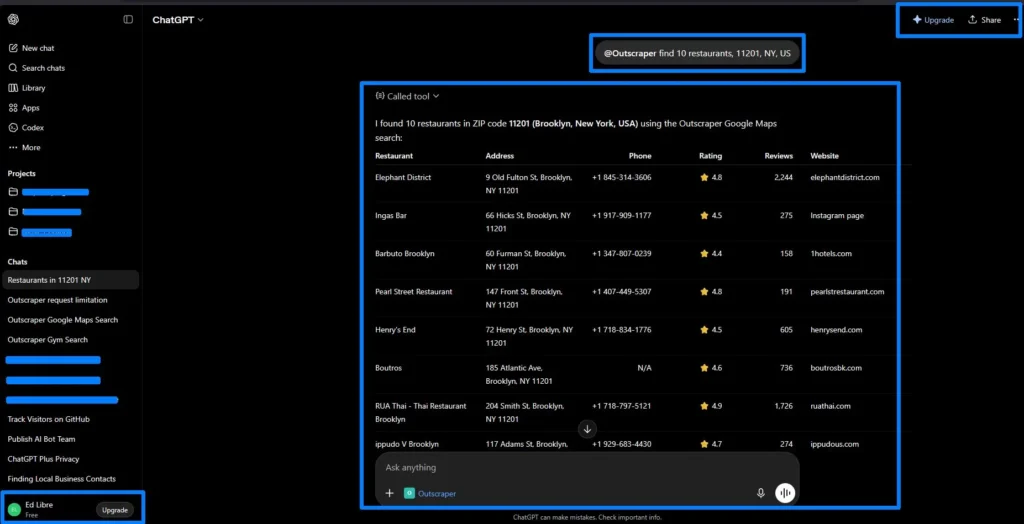Click the user message mentioning @Outscraper
The height and width of the screenshot is (524, 1024).
[x=697, y=54]
